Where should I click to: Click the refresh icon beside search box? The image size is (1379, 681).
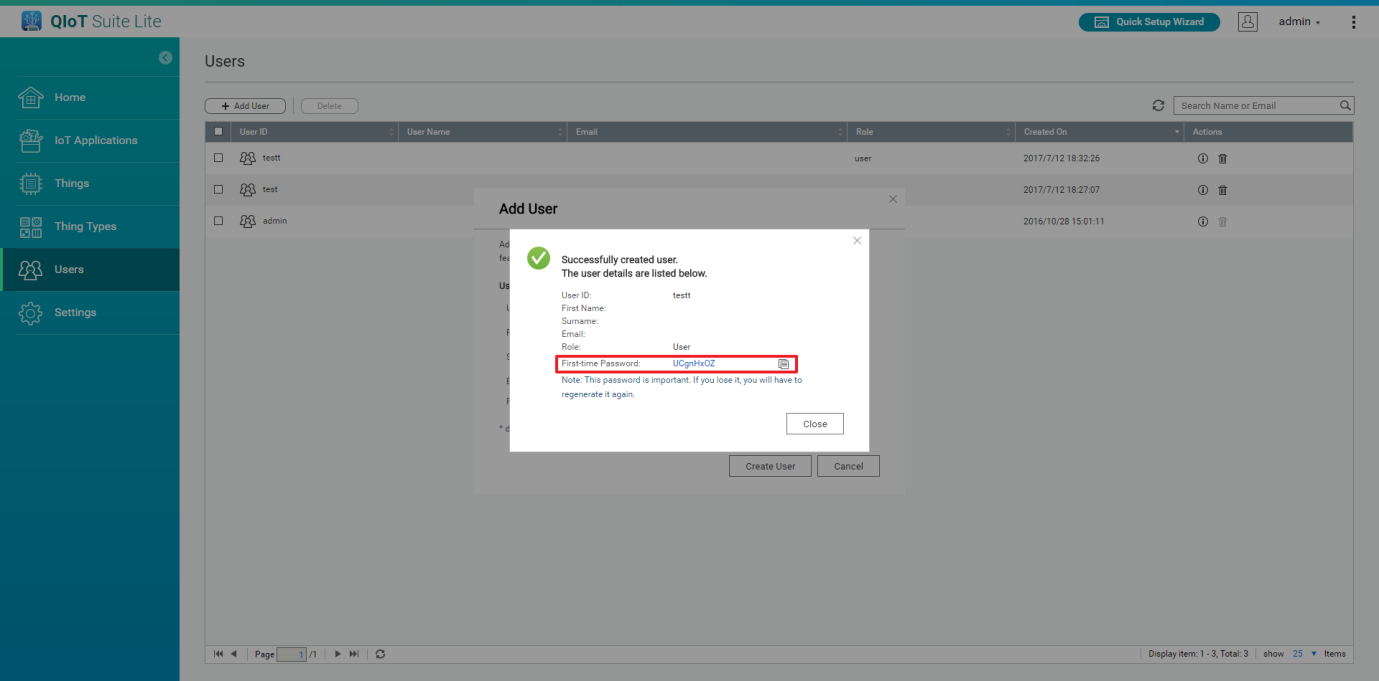1158,106
